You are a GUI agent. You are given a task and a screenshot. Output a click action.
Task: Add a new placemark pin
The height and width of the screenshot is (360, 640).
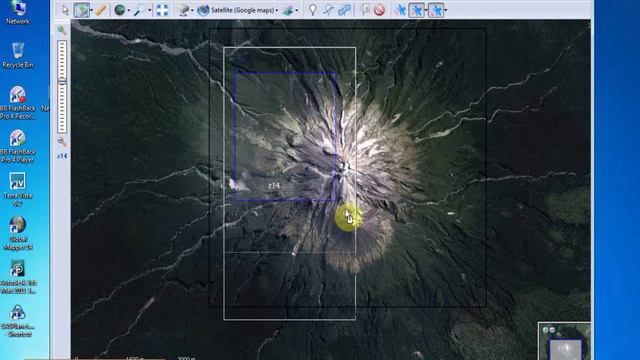pos(313,10)
